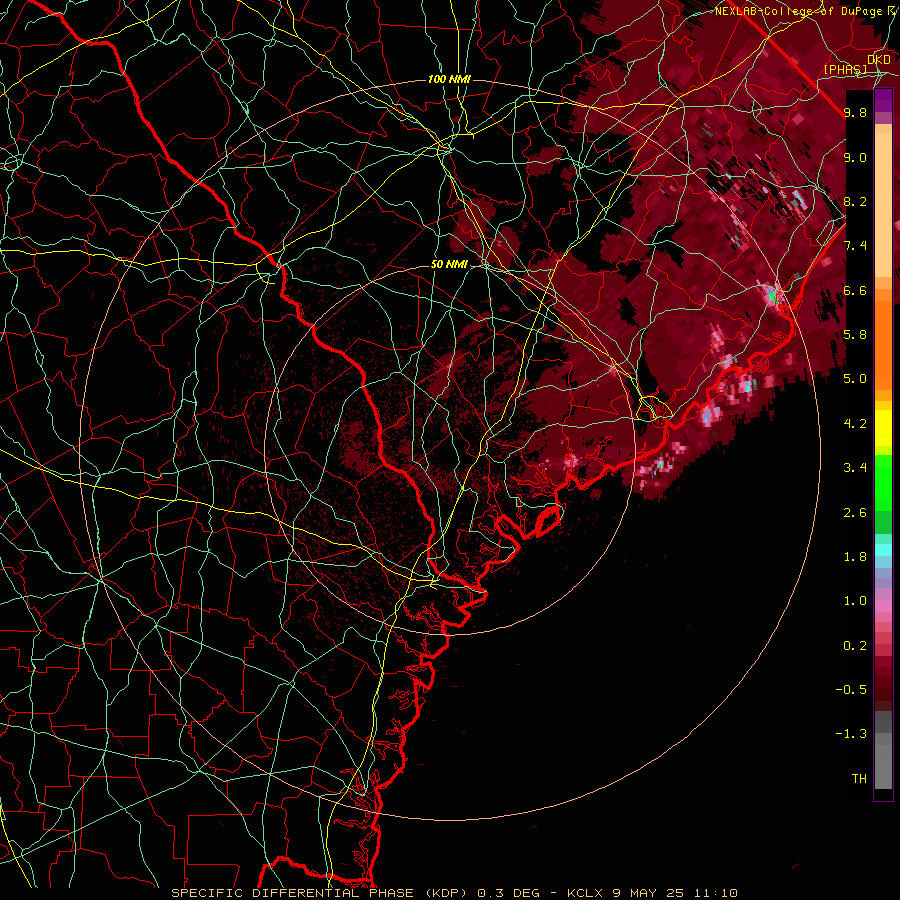Click the -1.3 value on the scale
This screenshot has width=900, height=900.
pos(851,734)
